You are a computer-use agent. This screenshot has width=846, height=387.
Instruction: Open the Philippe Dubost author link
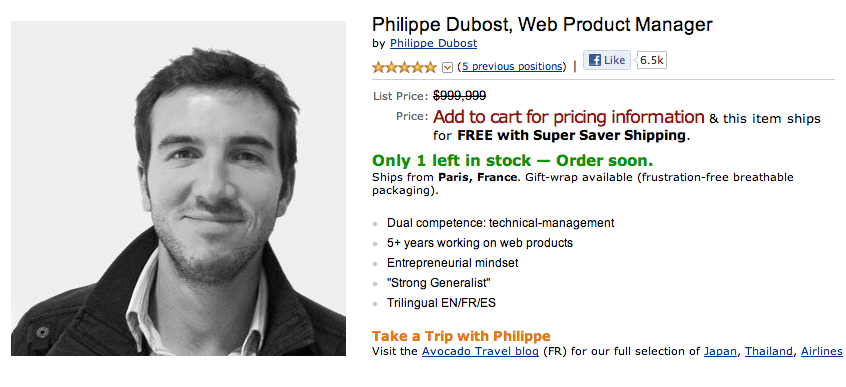(x=433, y=43)
